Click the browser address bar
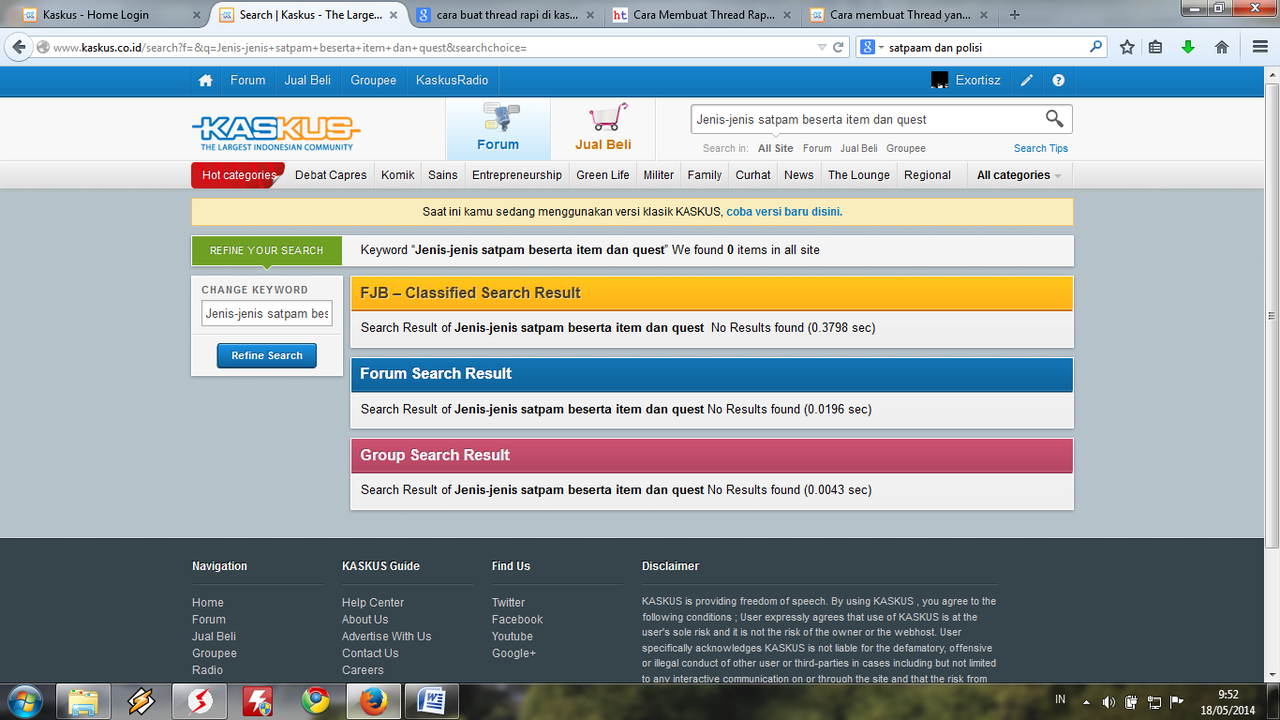 tap(430, 47)
